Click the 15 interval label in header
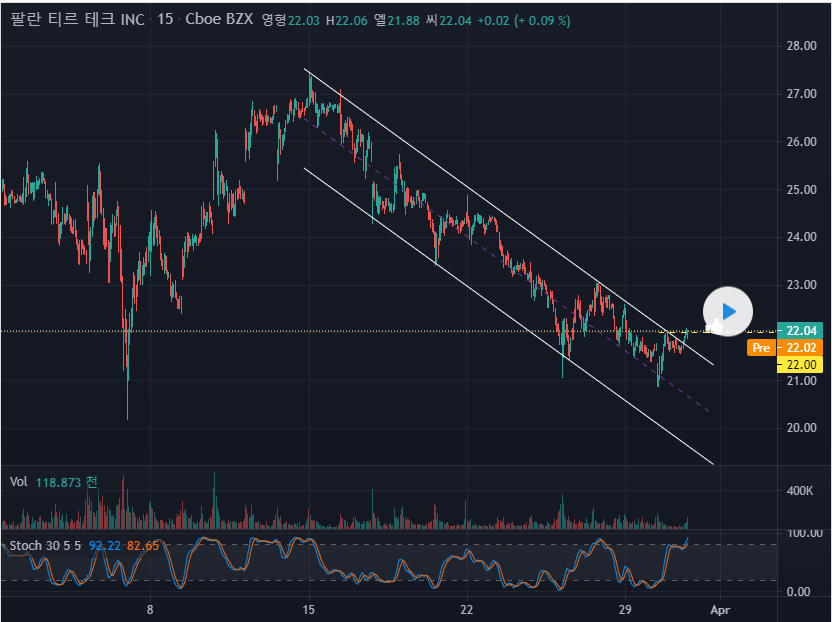 (163, 21)
